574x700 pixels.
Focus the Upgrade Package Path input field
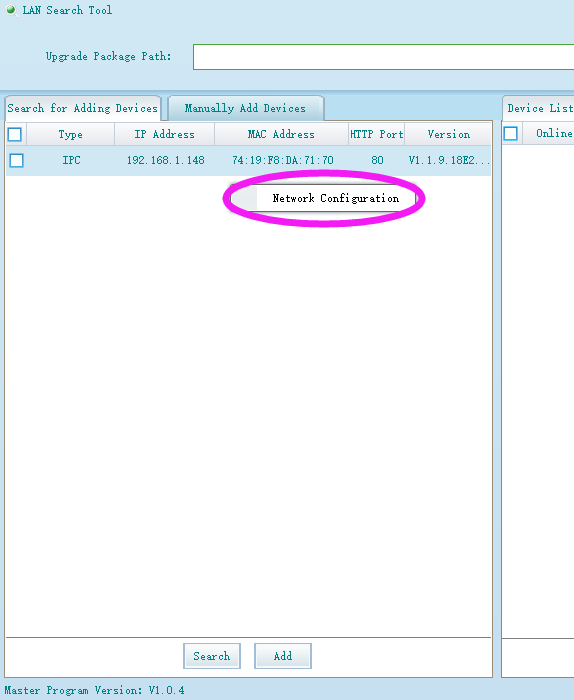(x=383, y=57)
